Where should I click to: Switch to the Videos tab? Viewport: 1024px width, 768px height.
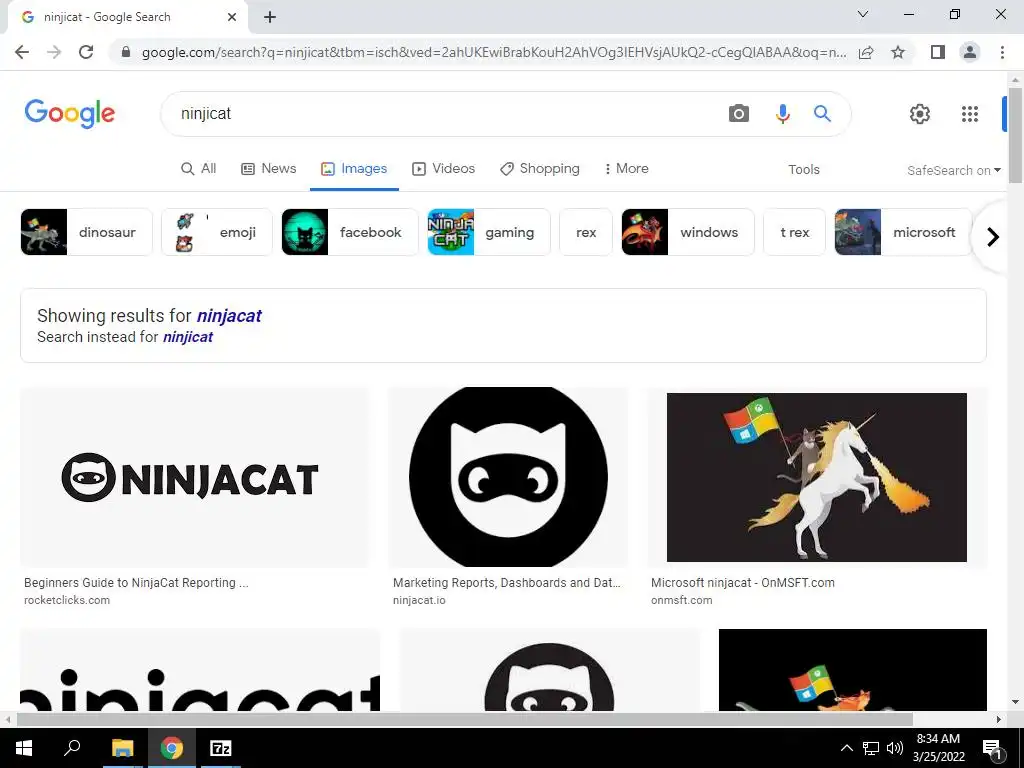click(x=443, y=168)
